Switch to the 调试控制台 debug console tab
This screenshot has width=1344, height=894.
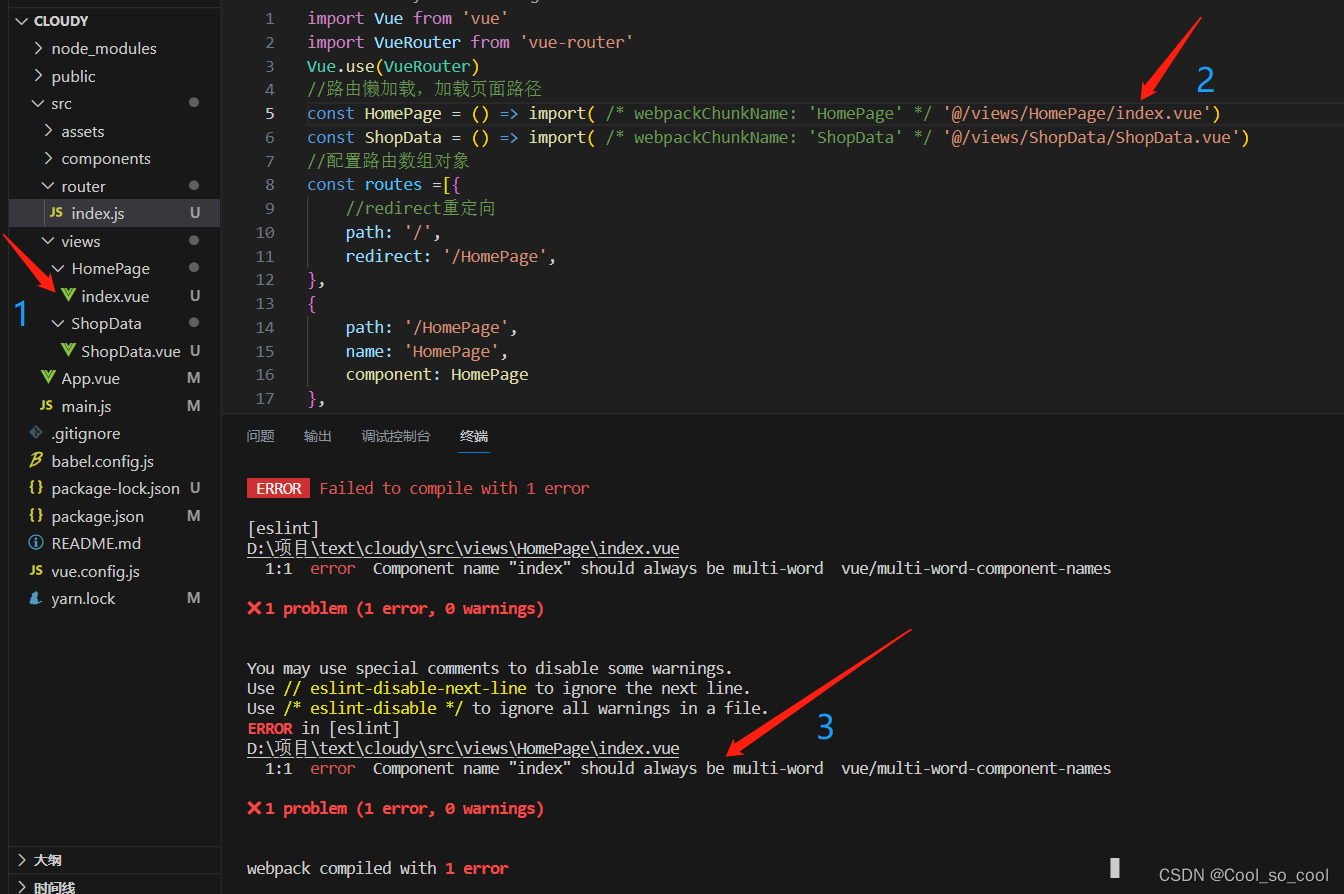tap(396, 436)
